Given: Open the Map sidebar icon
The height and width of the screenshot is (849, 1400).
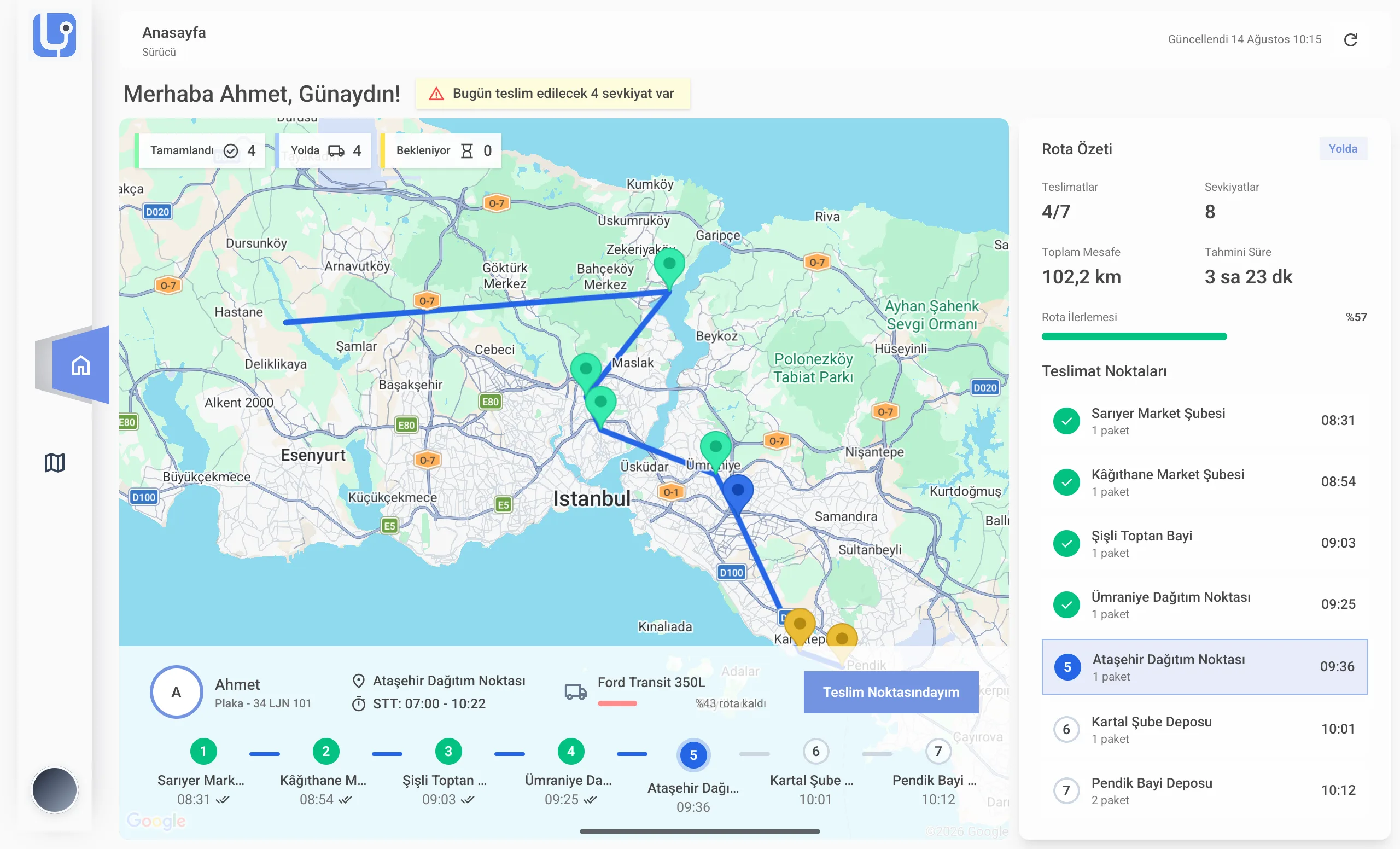Looking at the screenshot, I should click(x=55, y=463).
